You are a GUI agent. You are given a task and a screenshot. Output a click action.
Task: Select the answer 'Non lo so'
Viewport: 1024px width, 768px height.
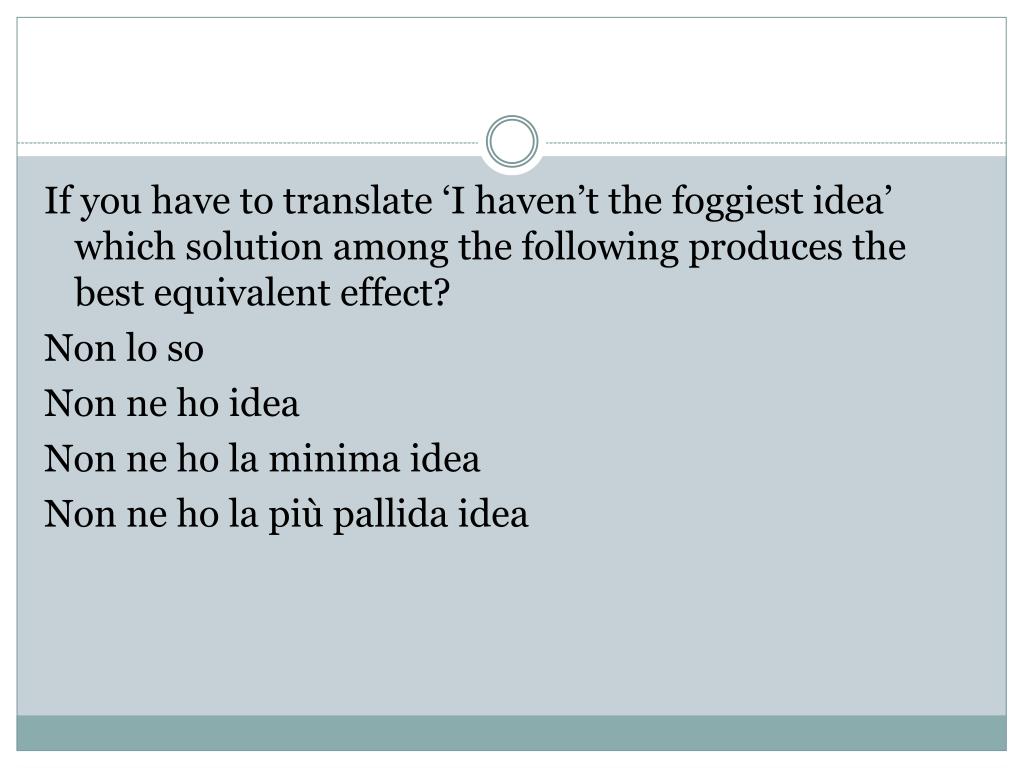[124, 348]
